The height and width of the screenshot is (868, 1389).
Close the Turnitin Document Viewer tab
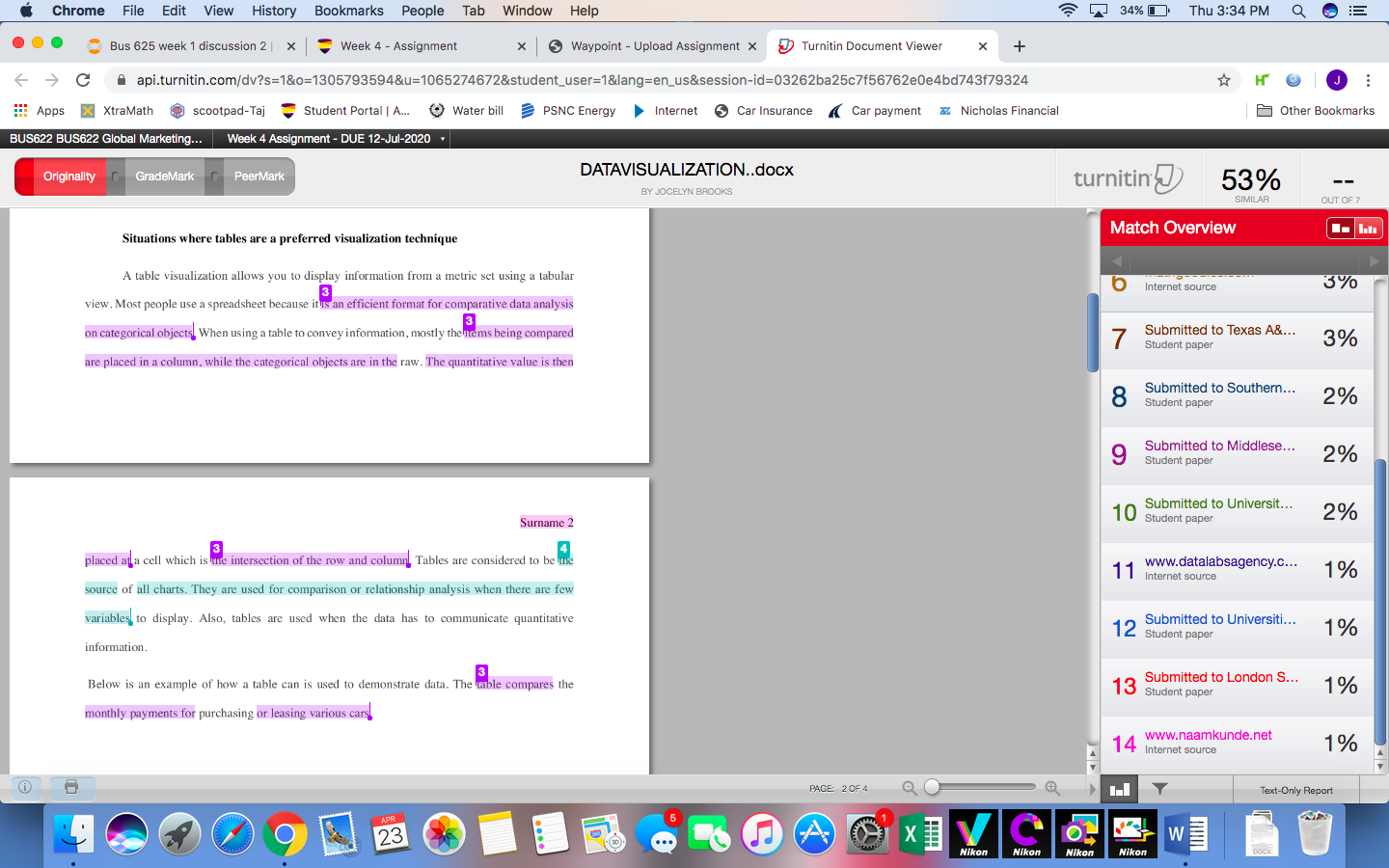tap(983, 46)
